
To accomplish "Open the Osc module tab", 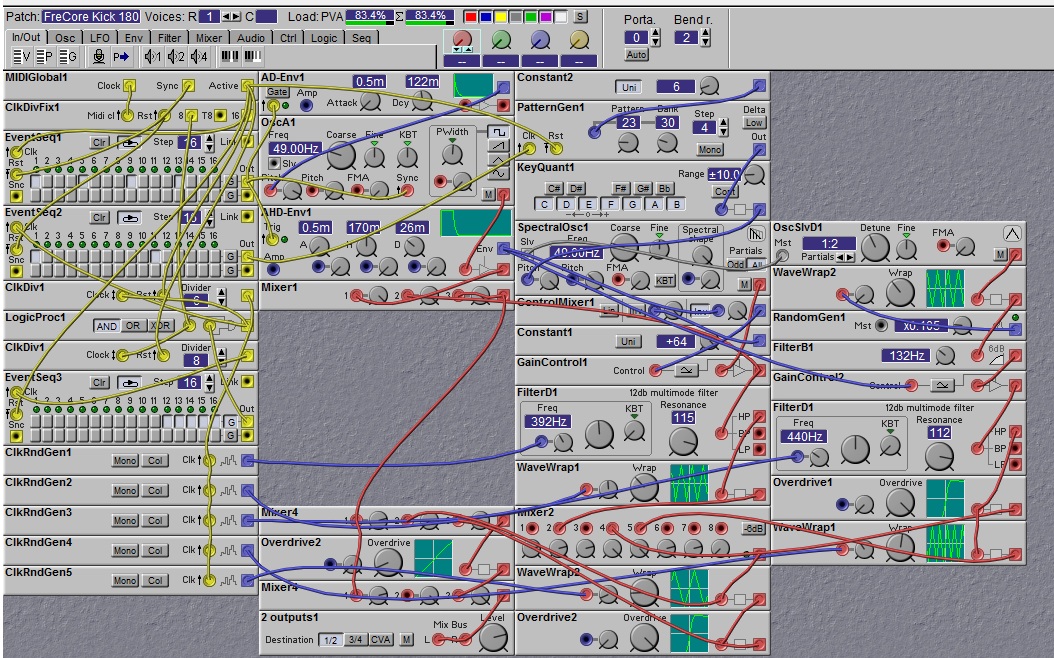I will coord(65,38).
